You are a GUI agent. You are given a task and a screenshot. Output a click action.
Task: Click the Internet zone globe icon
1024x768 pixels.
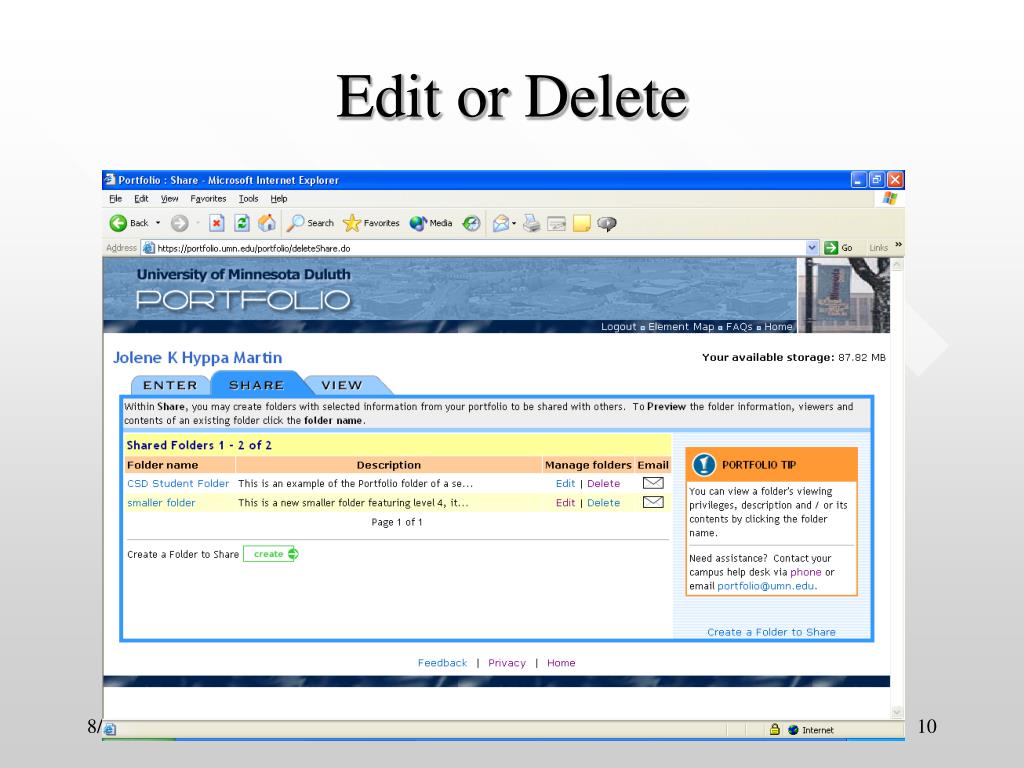pos(793,730)
